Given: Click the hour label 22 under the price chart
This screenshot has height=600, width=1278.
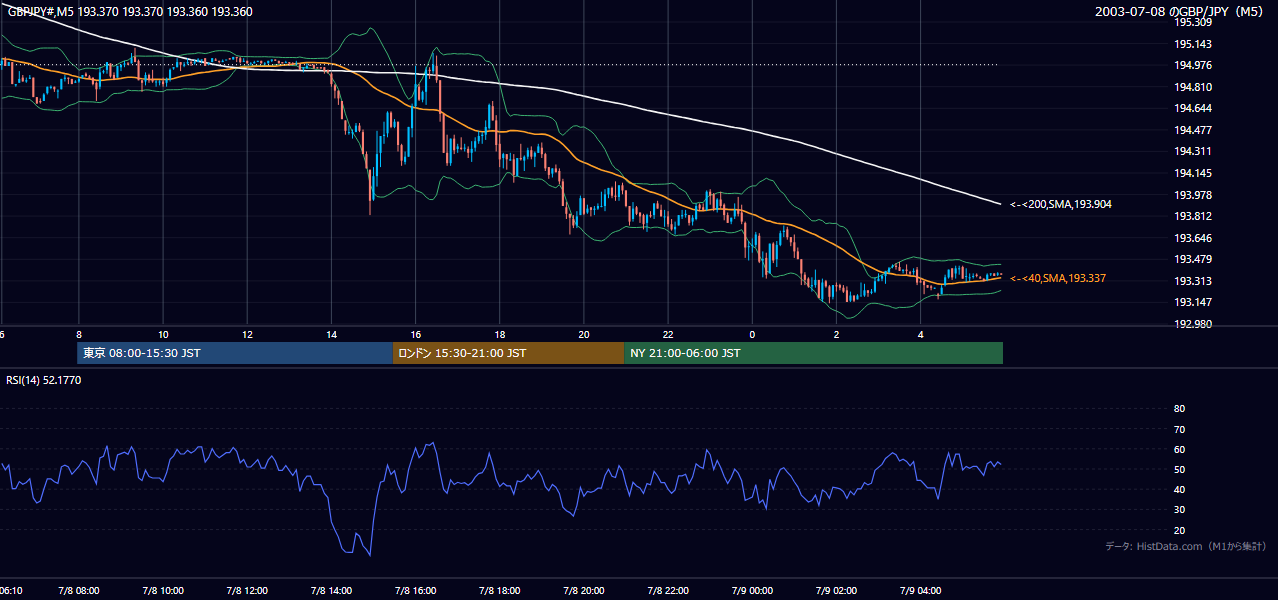Looking at the screenshot, I should (x=668, y=335).
